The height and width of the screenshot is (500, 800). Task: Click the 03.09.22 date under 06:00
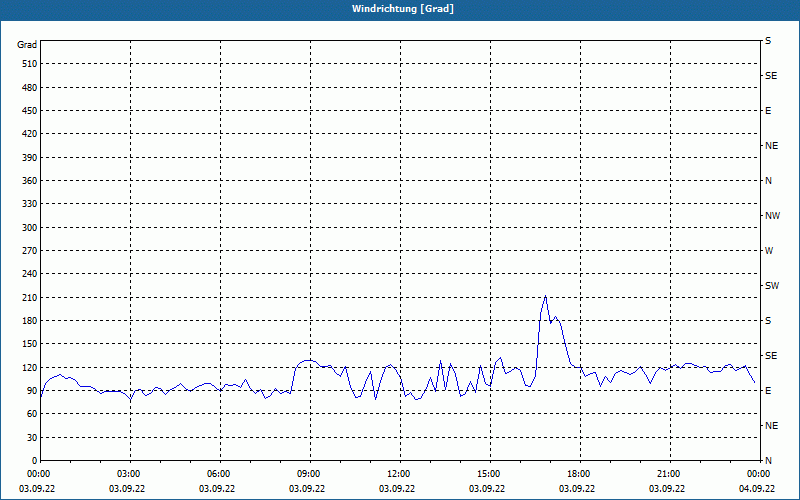217,489
